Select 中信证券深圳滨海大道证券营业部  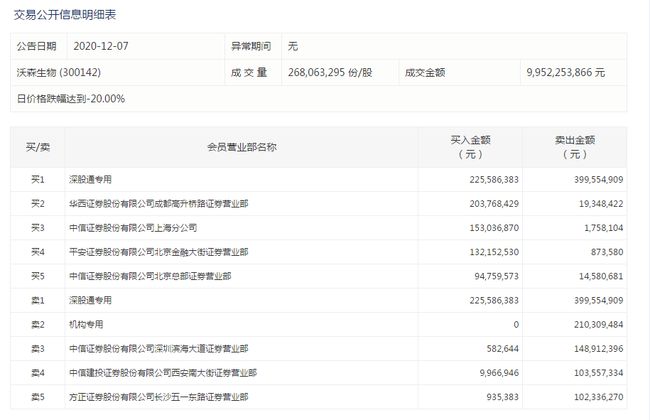[159, 349]
